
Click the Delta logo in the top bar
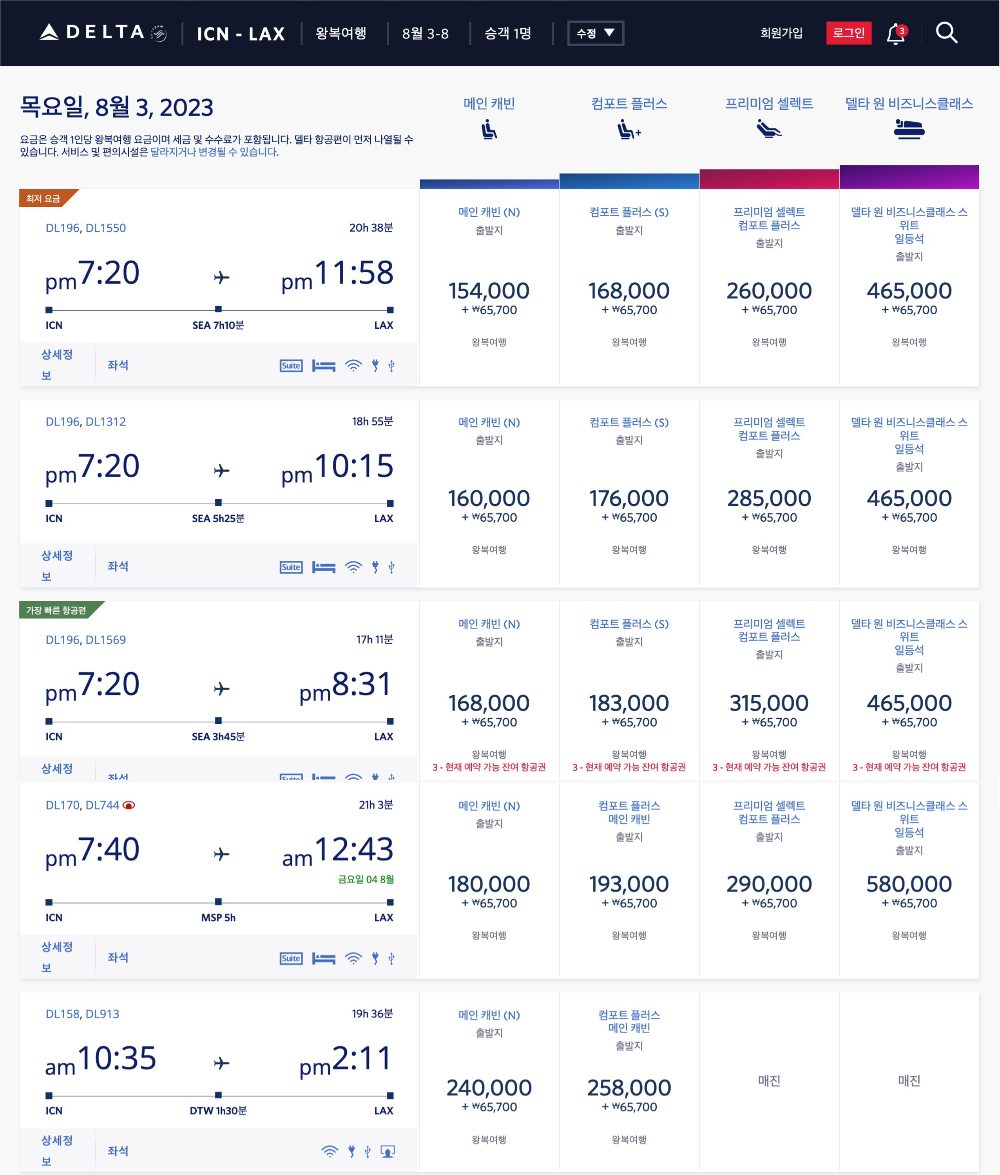[x=95, y=31]
